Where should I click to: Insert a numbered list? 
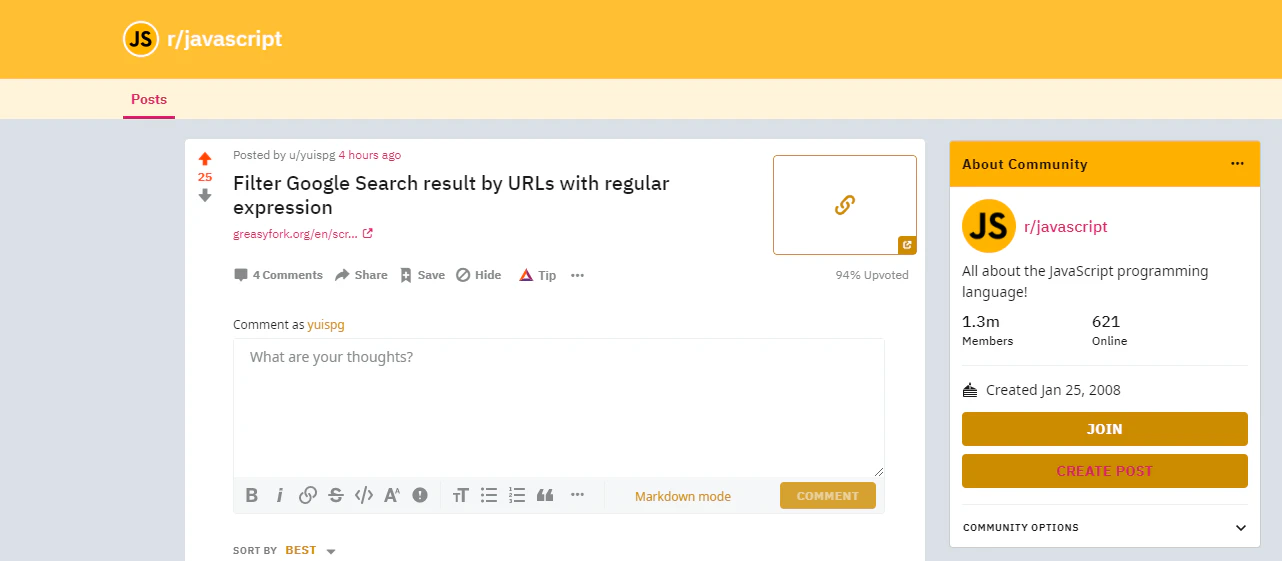pyautogui.click(x=517, y=495)
